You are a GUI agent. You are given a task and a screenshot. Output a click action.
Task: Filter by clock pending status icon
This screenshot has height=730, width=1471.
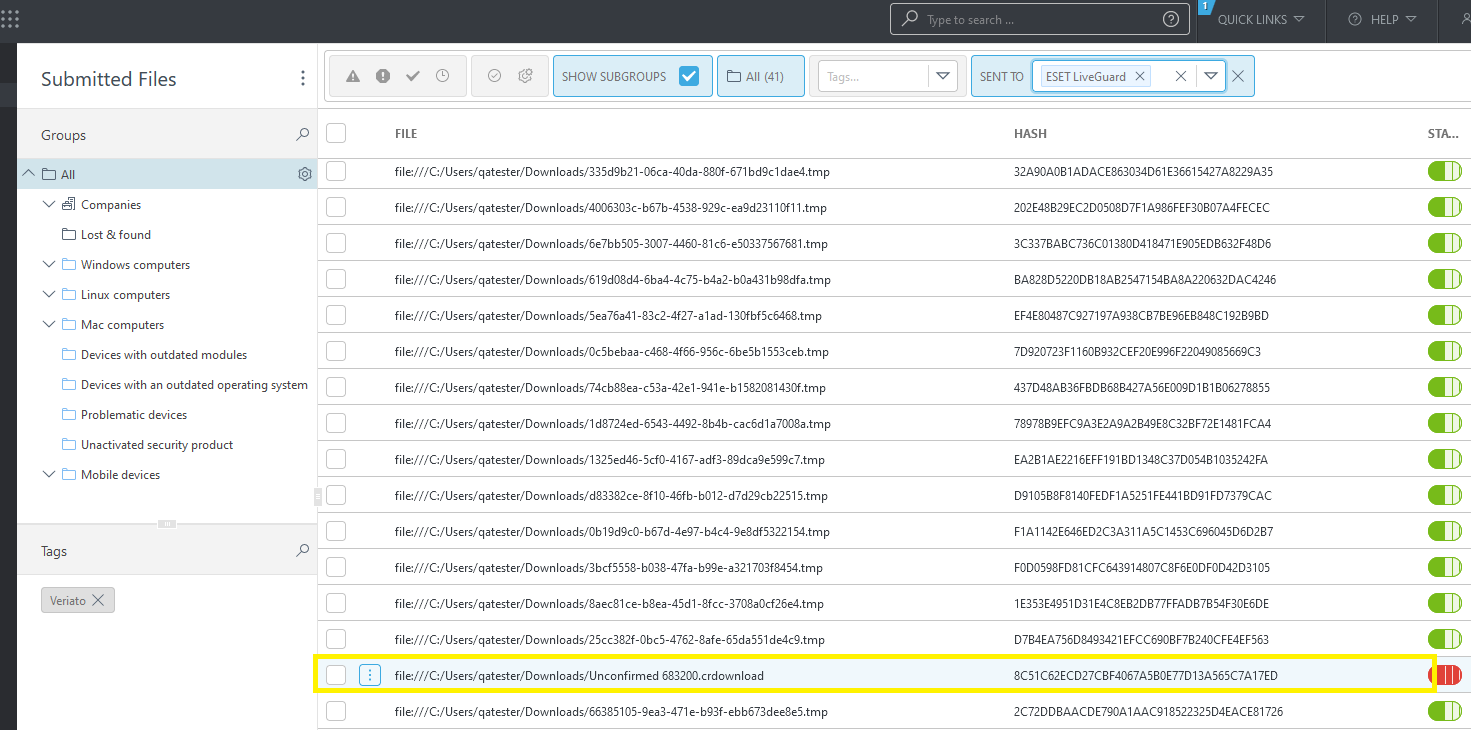pyautogui.click(x=443, y=76)
